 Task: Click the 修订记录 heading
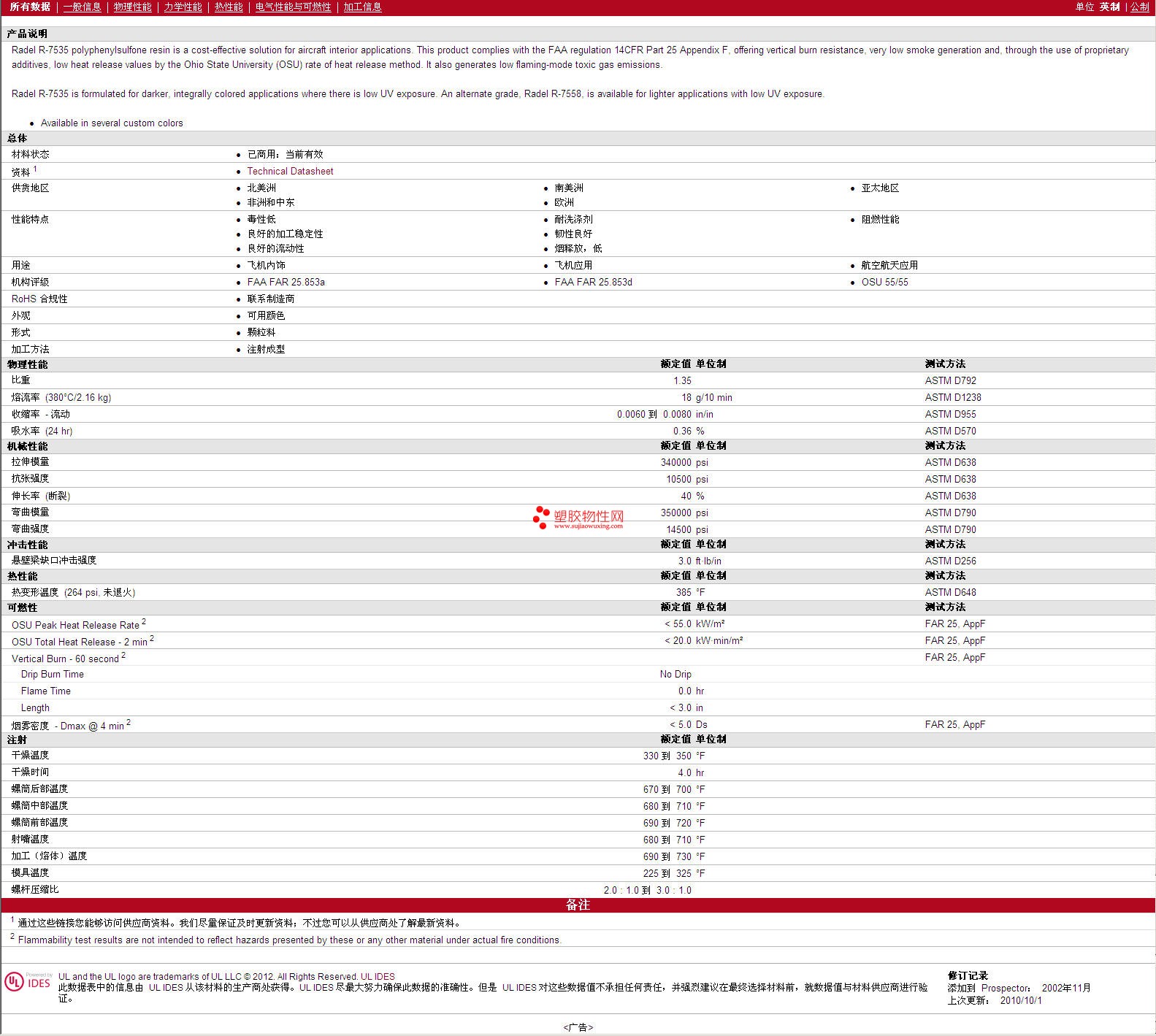[968, 976]
